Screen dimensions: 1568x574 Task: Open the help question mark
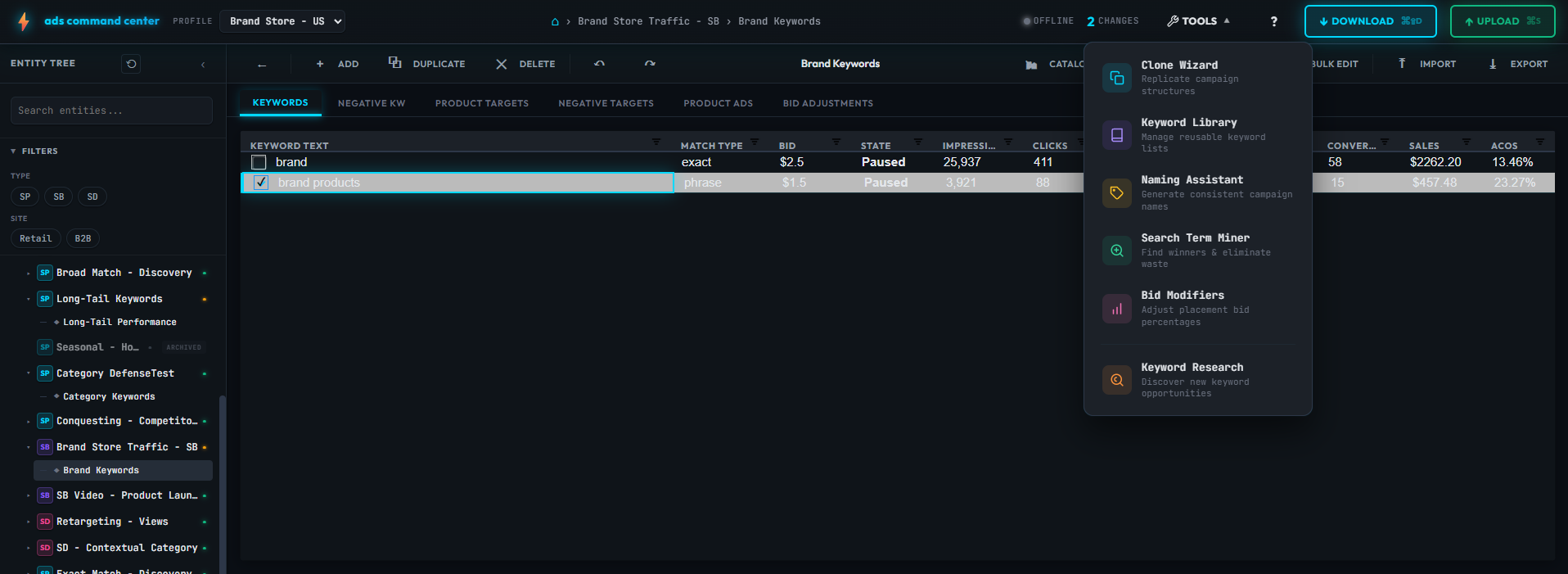coord(1273,21)
